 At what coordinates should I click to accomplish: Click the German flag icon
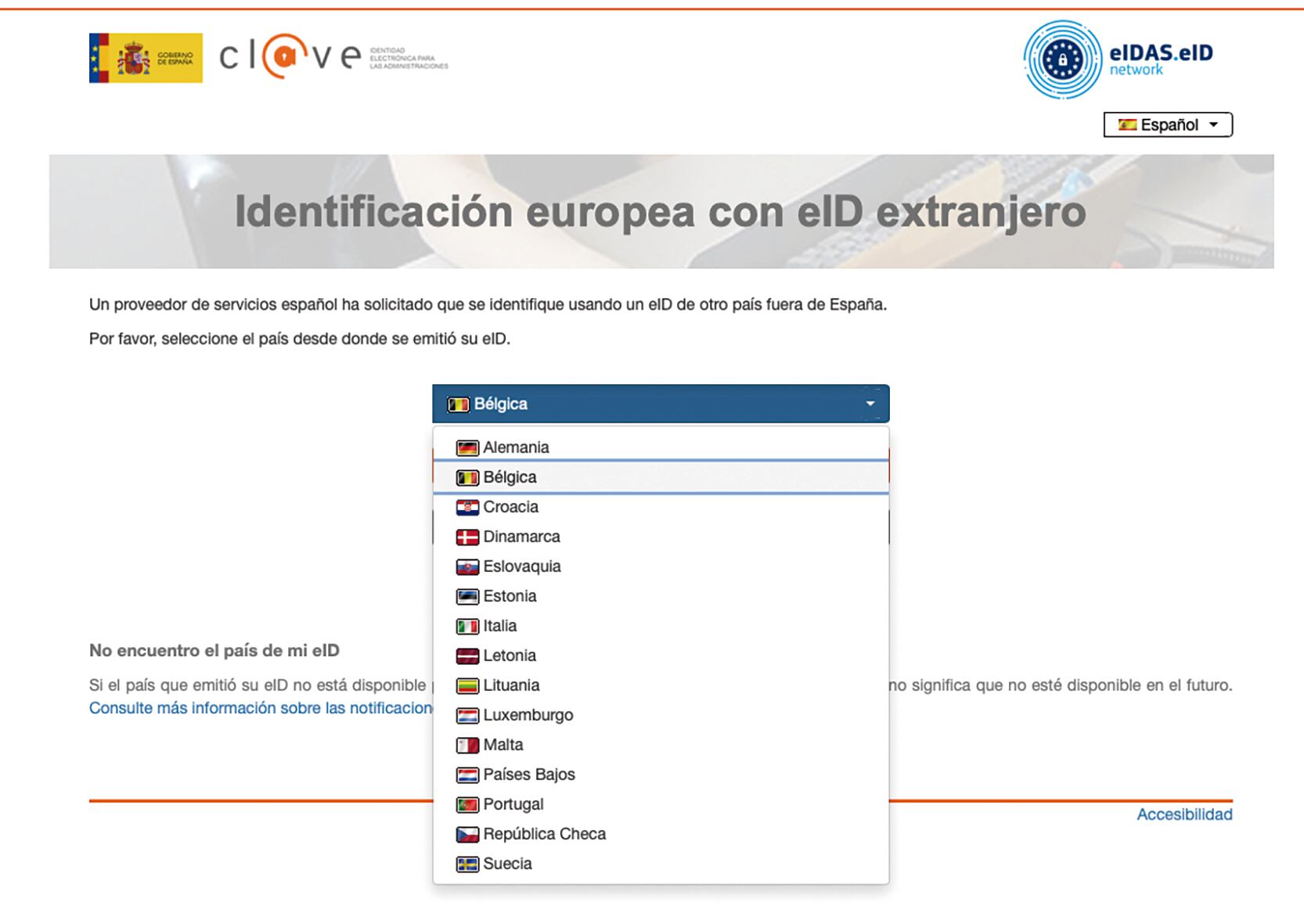(467, 448)
